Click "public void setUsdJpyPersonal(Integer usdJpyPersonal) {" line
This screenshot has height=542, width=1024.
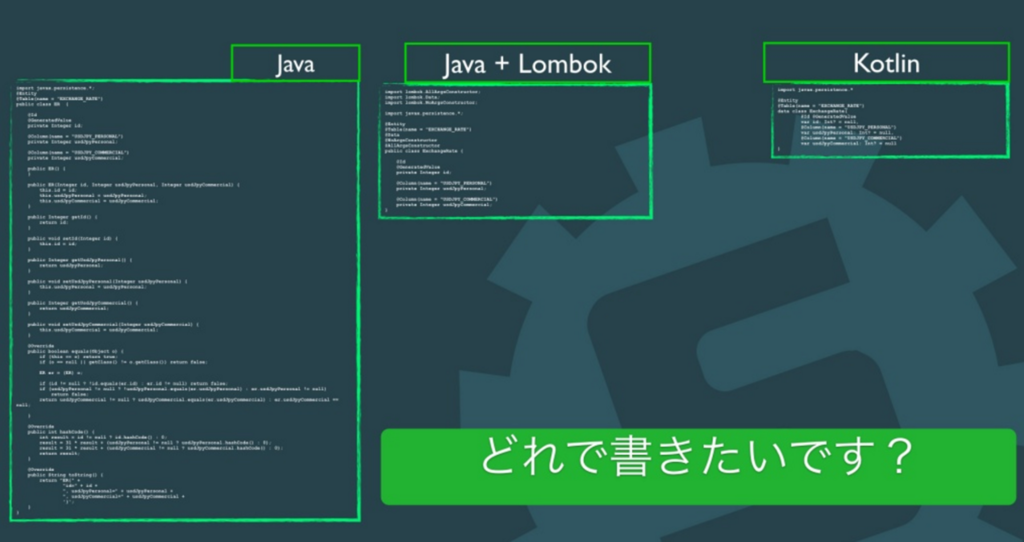107,281
